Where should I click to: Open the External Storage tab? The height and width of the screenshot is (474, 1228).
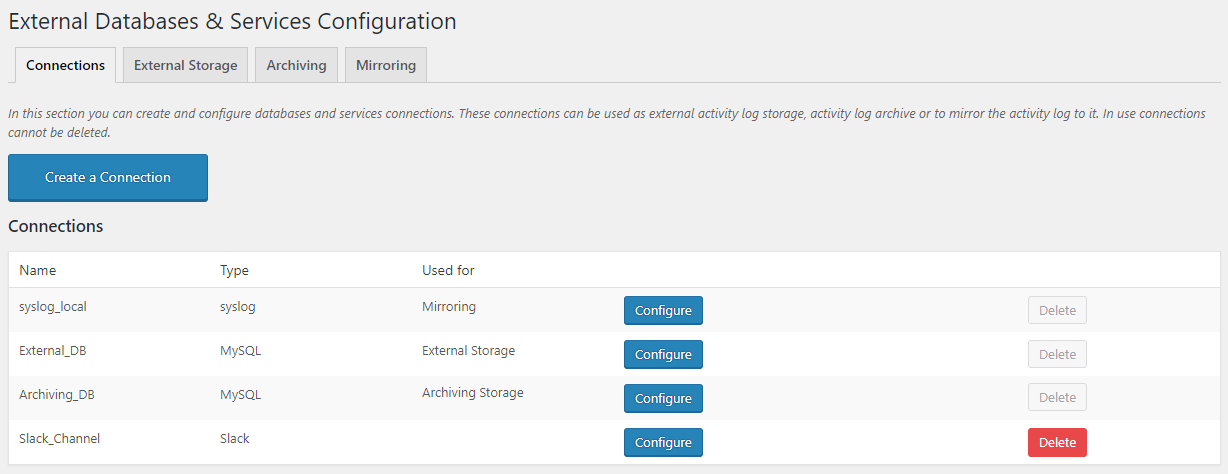click(185, 65)
